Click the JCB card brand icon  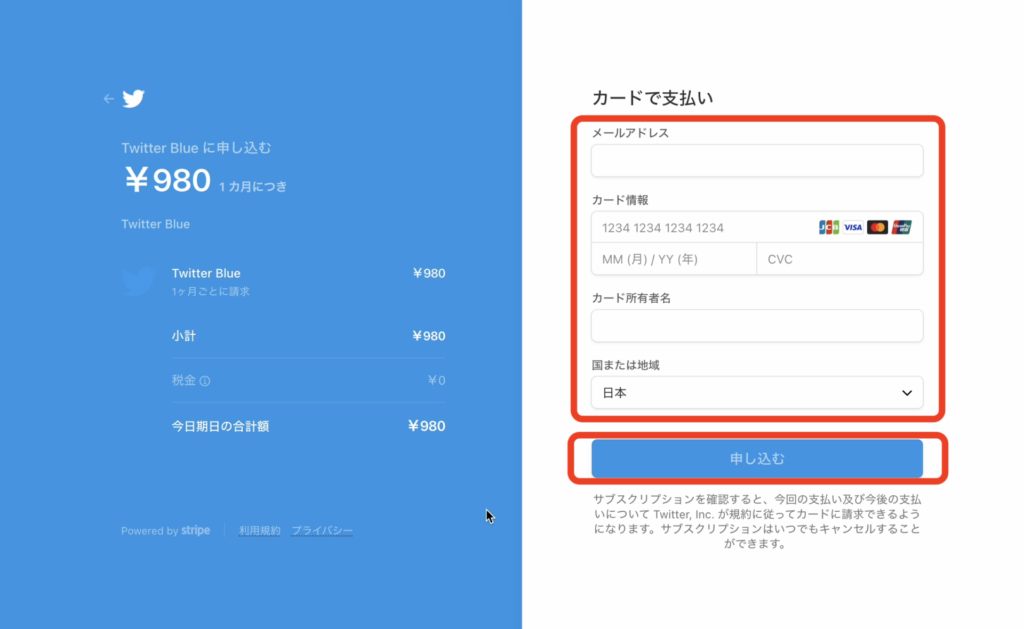click(x=829, y=227)
